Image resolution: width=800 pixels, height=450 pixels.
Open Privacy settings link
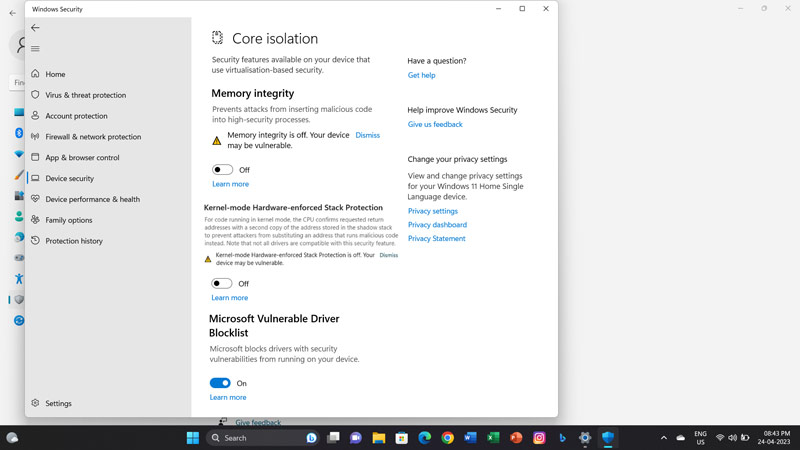(433, 211)
